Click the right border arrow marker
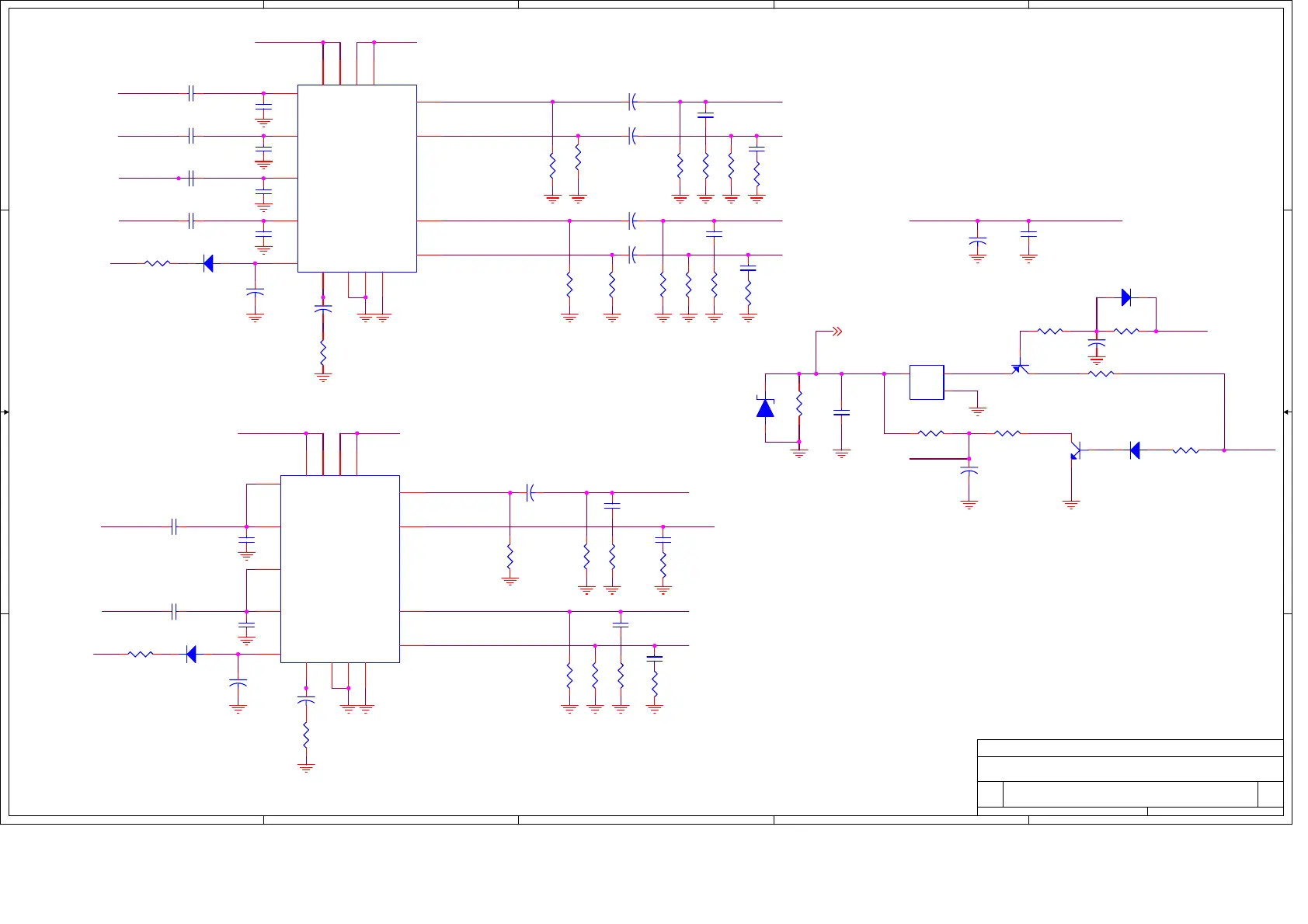This screenshot has height=924, width=1308. click(x=1287, y=412)
